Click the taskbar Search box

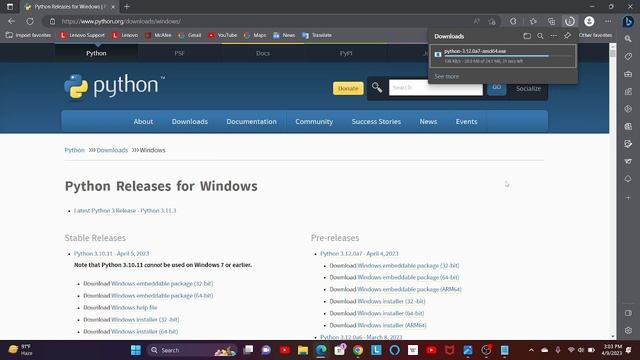(x=192, y=350)
